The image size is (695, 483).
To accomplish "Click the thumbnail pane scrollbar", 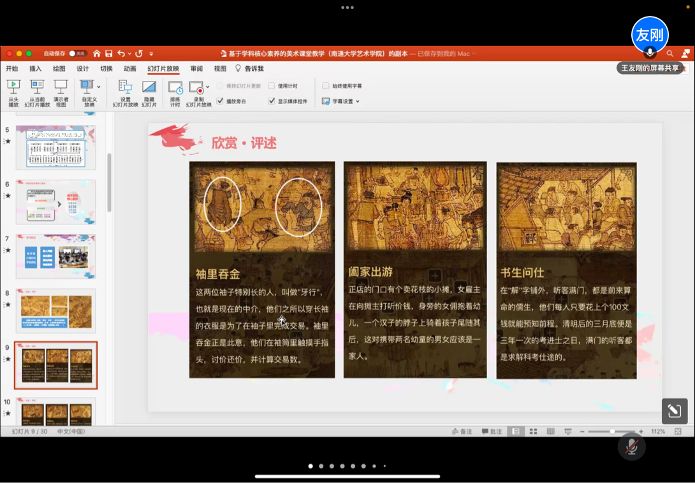I will 109,183.
